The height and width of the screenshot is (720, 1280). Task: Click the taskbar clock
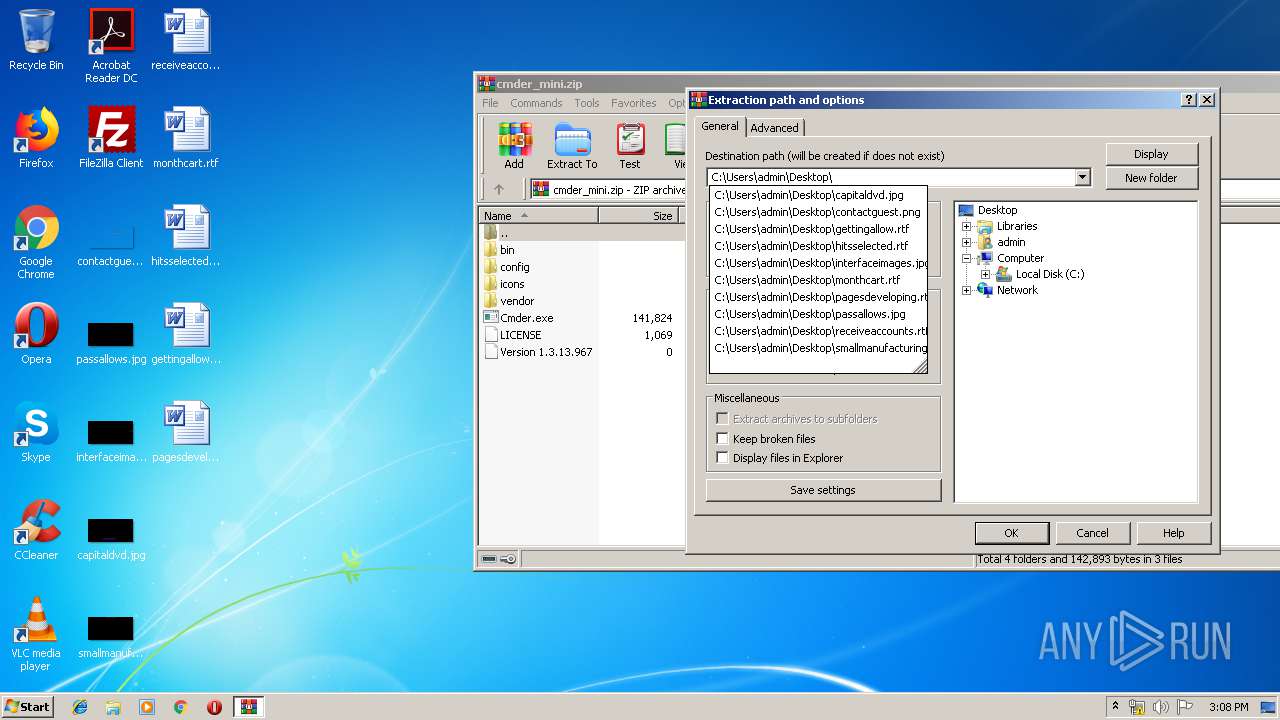[1228, 707]
